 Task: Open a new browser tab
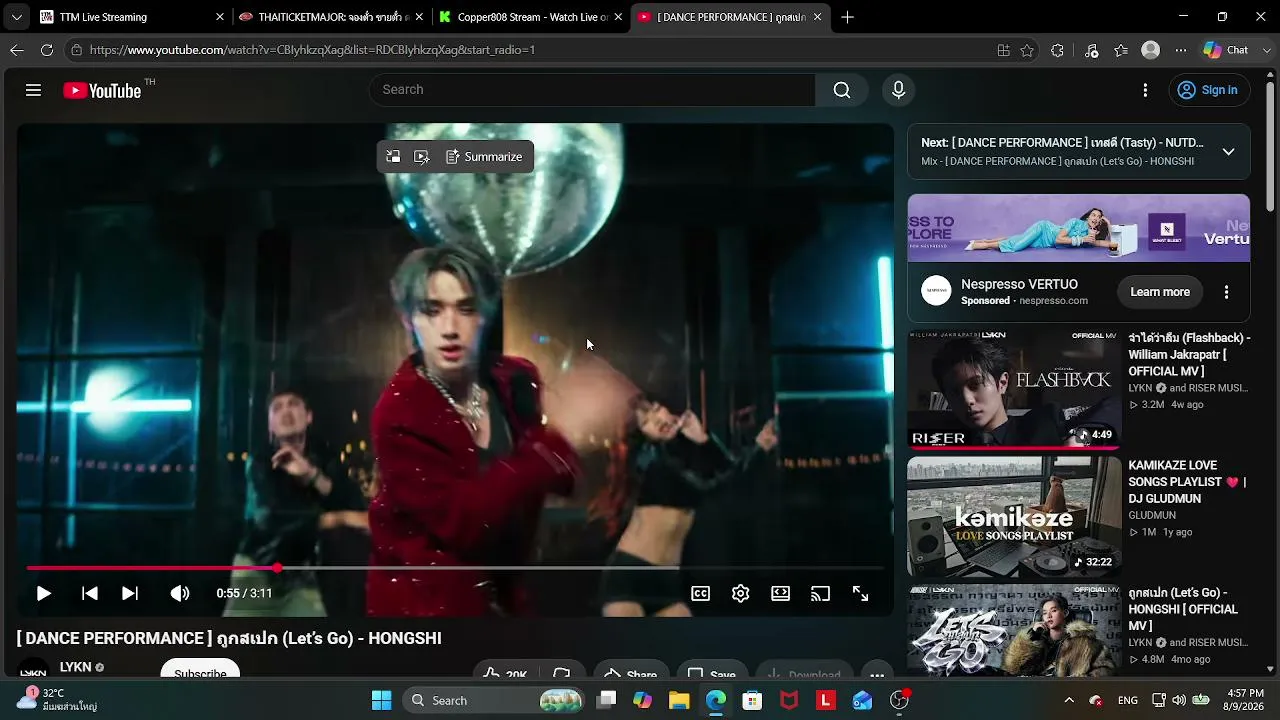[x=847, y=17]
